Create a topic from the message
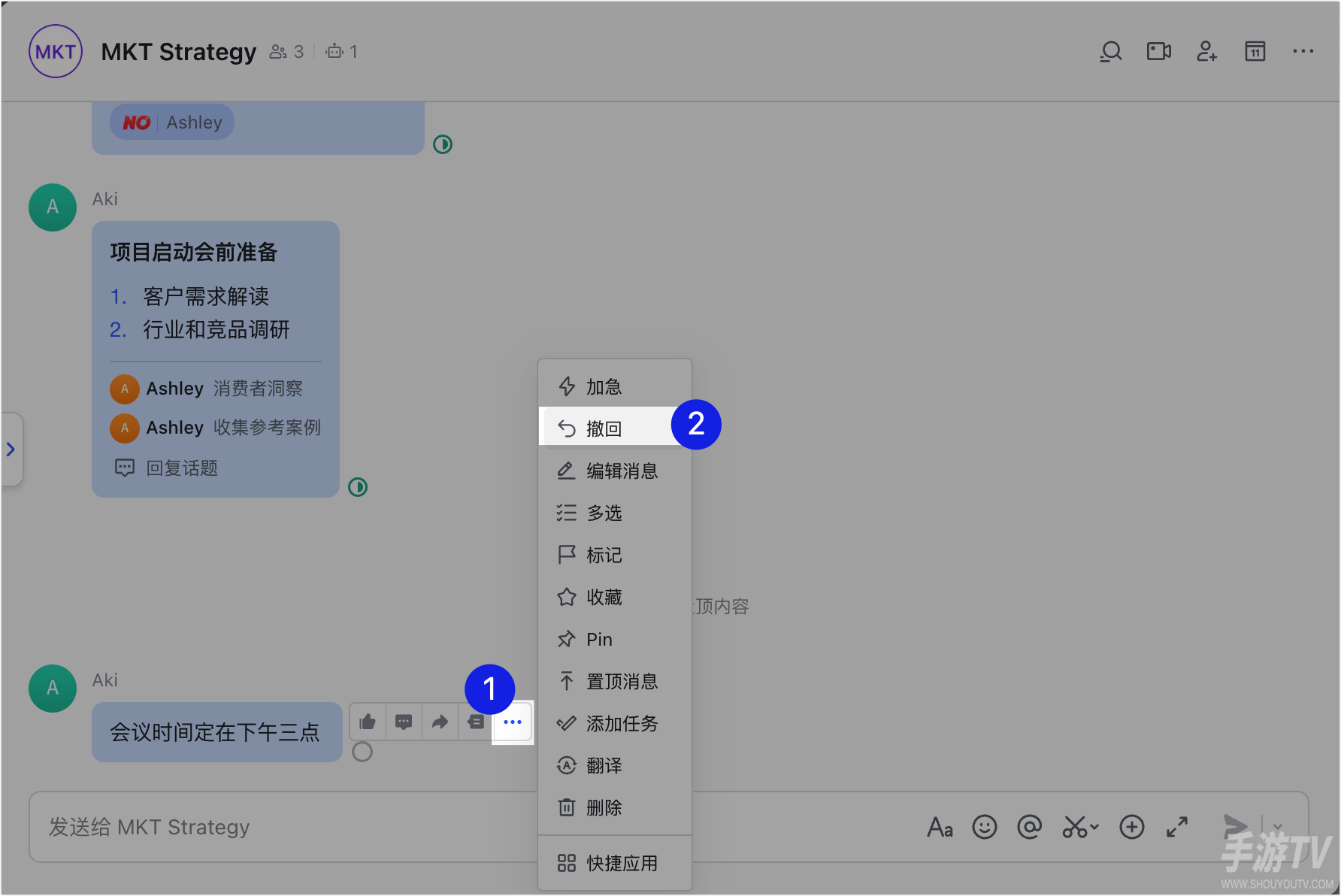 (476, 722)
